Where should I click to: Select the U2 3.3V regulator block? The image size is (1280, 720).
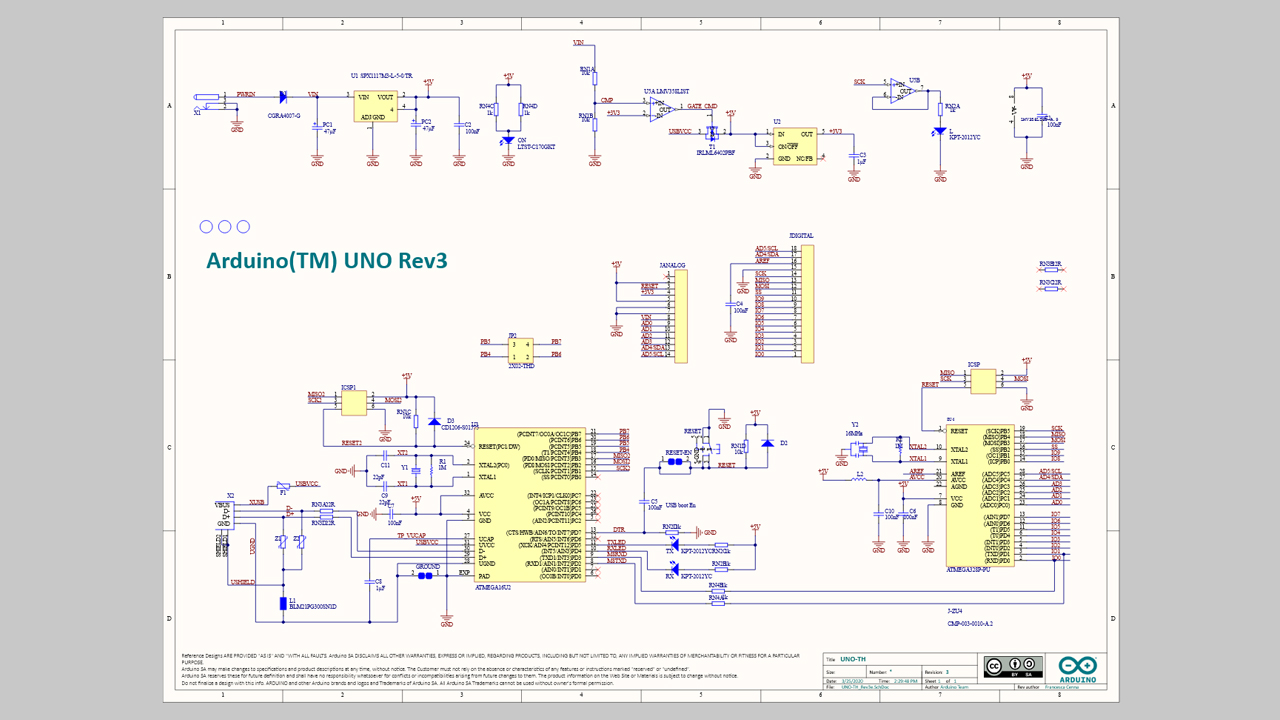pyautogui.click(x=796, y=145)
